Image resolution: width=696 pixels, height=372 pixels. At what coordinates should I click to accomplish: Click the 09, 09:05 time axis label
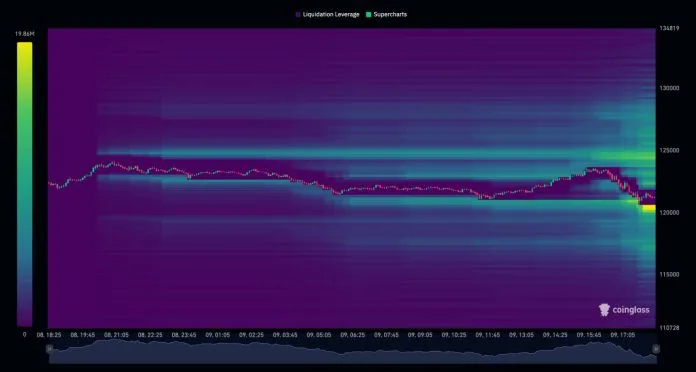(x=420, y=335)
